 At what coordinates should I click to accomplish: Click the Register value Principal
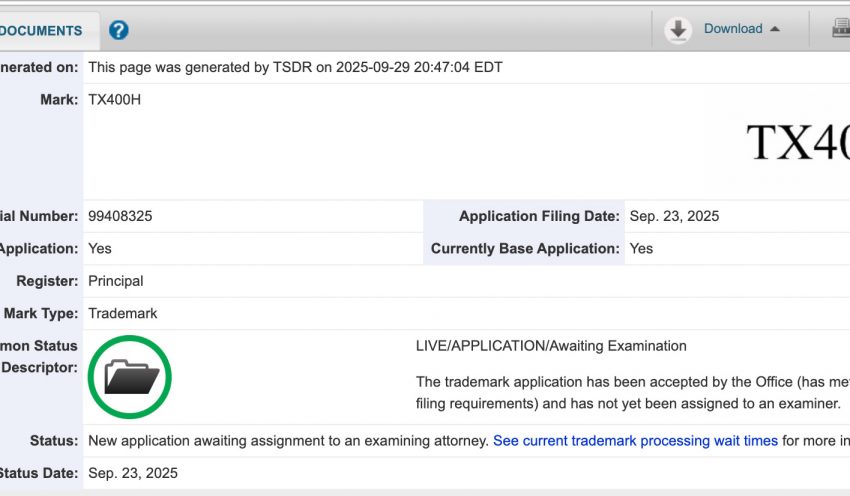tap(115, 281)
